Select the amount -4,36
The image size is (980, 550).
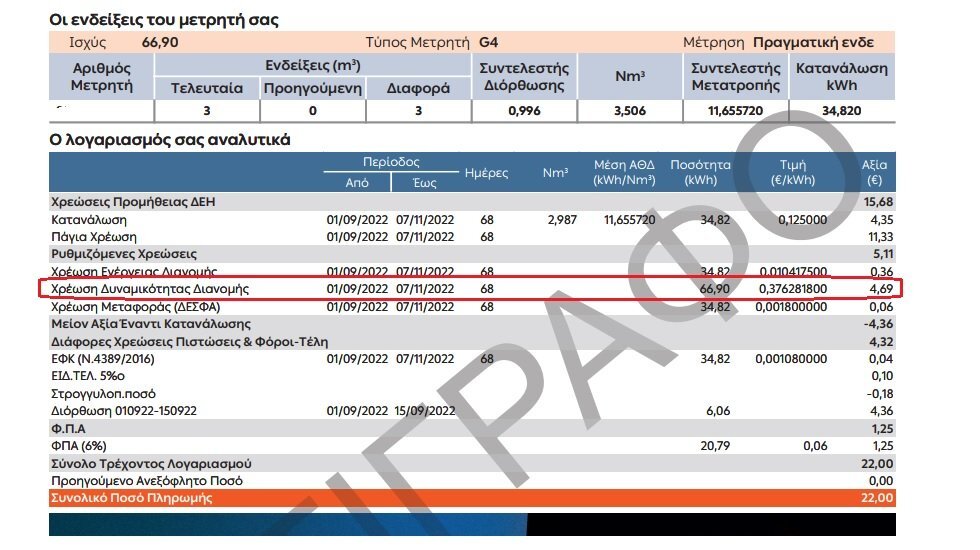[x=878, y=324]
